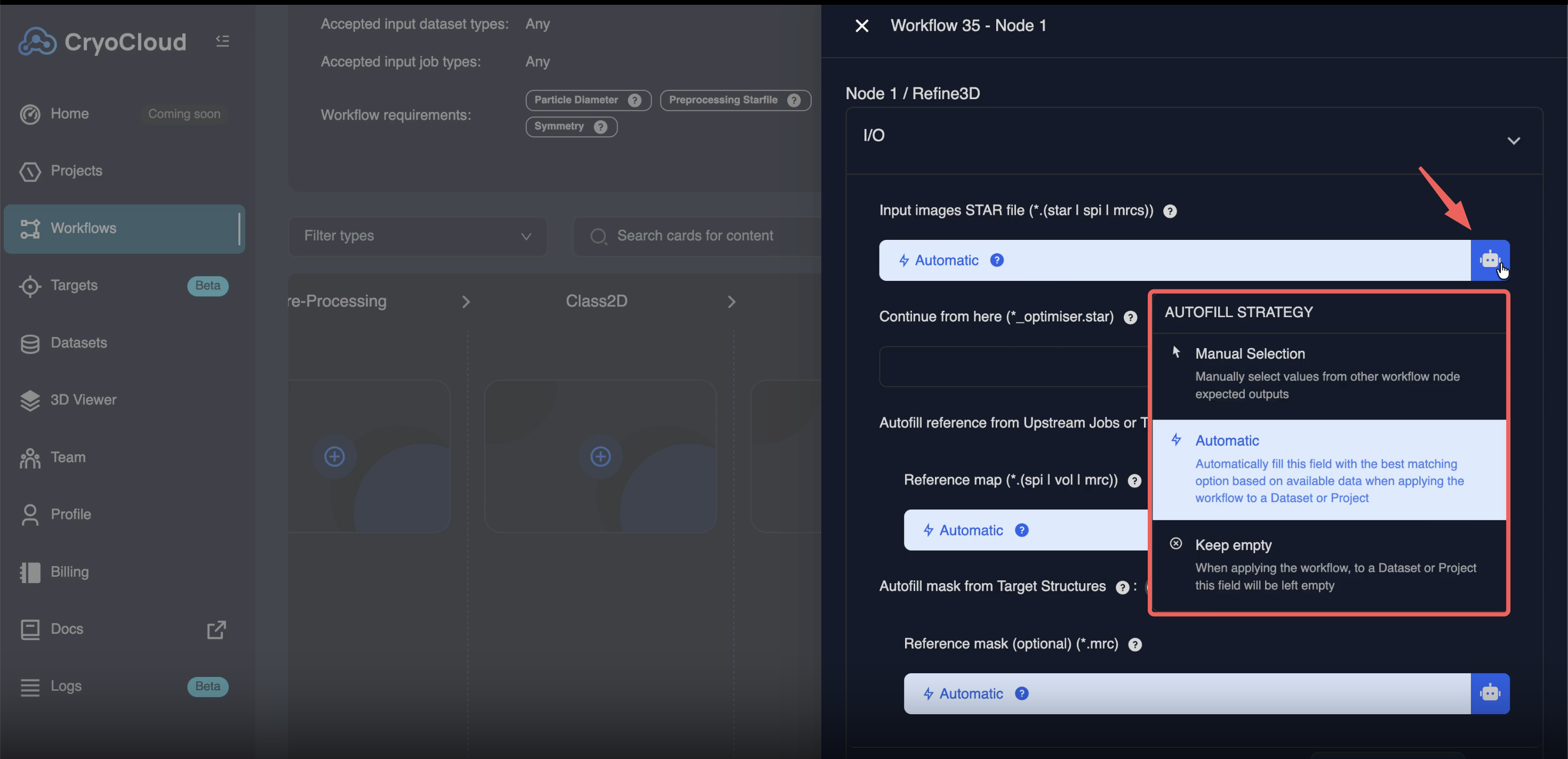Open the Filter types dropdown

point(418,236)
